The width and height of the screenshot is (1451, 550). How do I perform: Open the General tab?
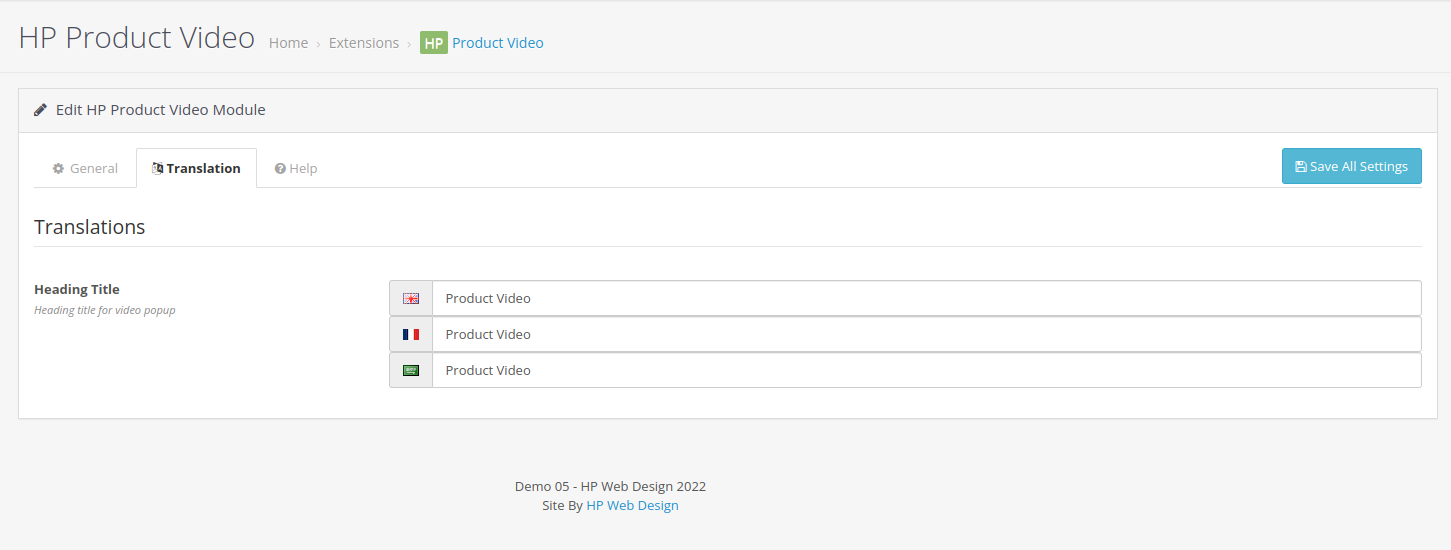click(x=85, y=168)
